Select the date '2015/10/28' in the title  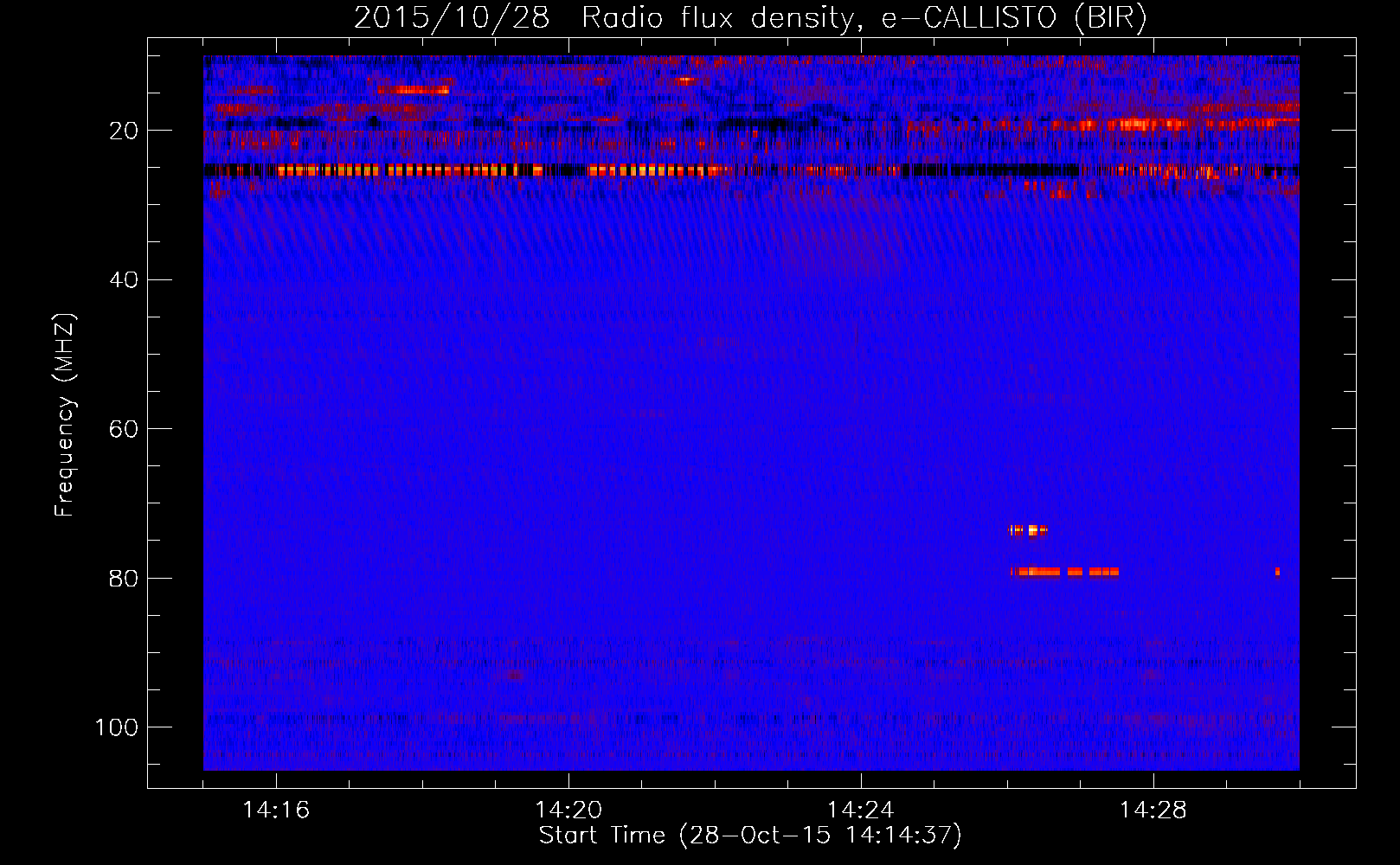452,17
